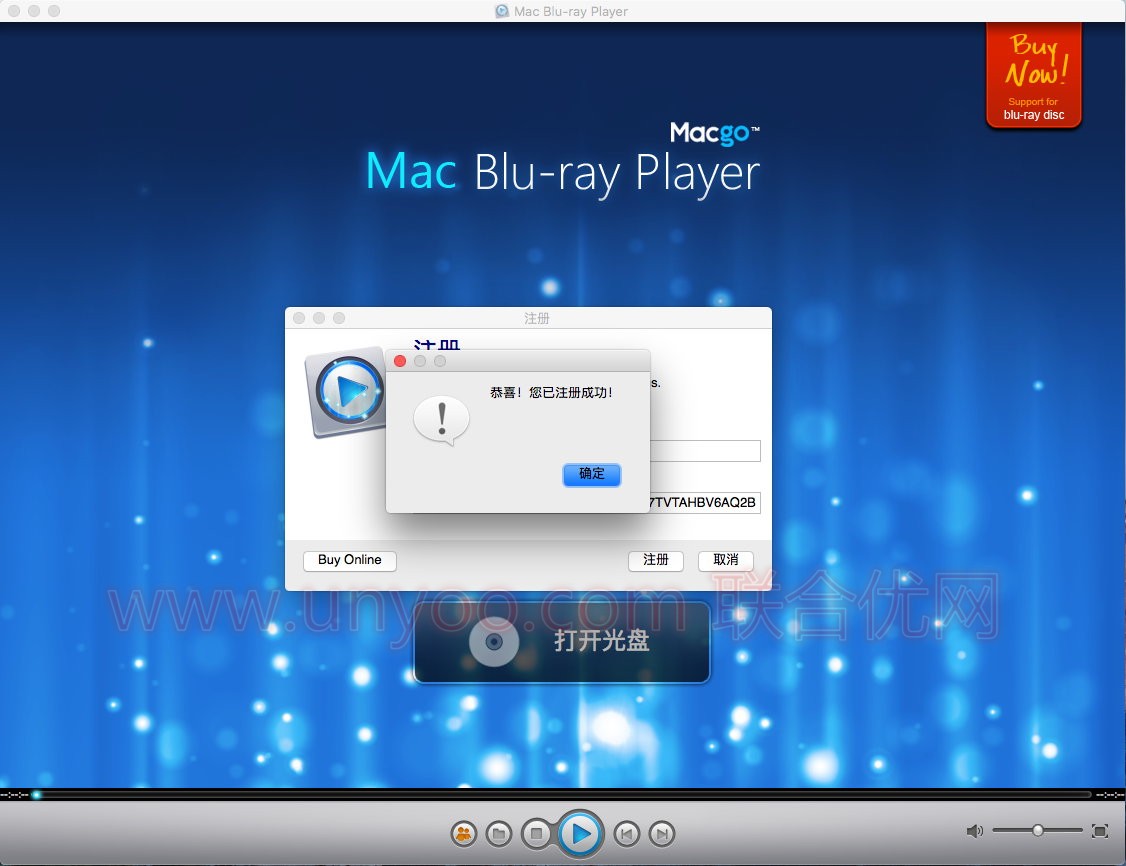Image resolution: width=1126 pixels, height=866 pixels.
Task: Click the 恭喜！您已注册成功！ message text
Action: click(x=552, y=393)
